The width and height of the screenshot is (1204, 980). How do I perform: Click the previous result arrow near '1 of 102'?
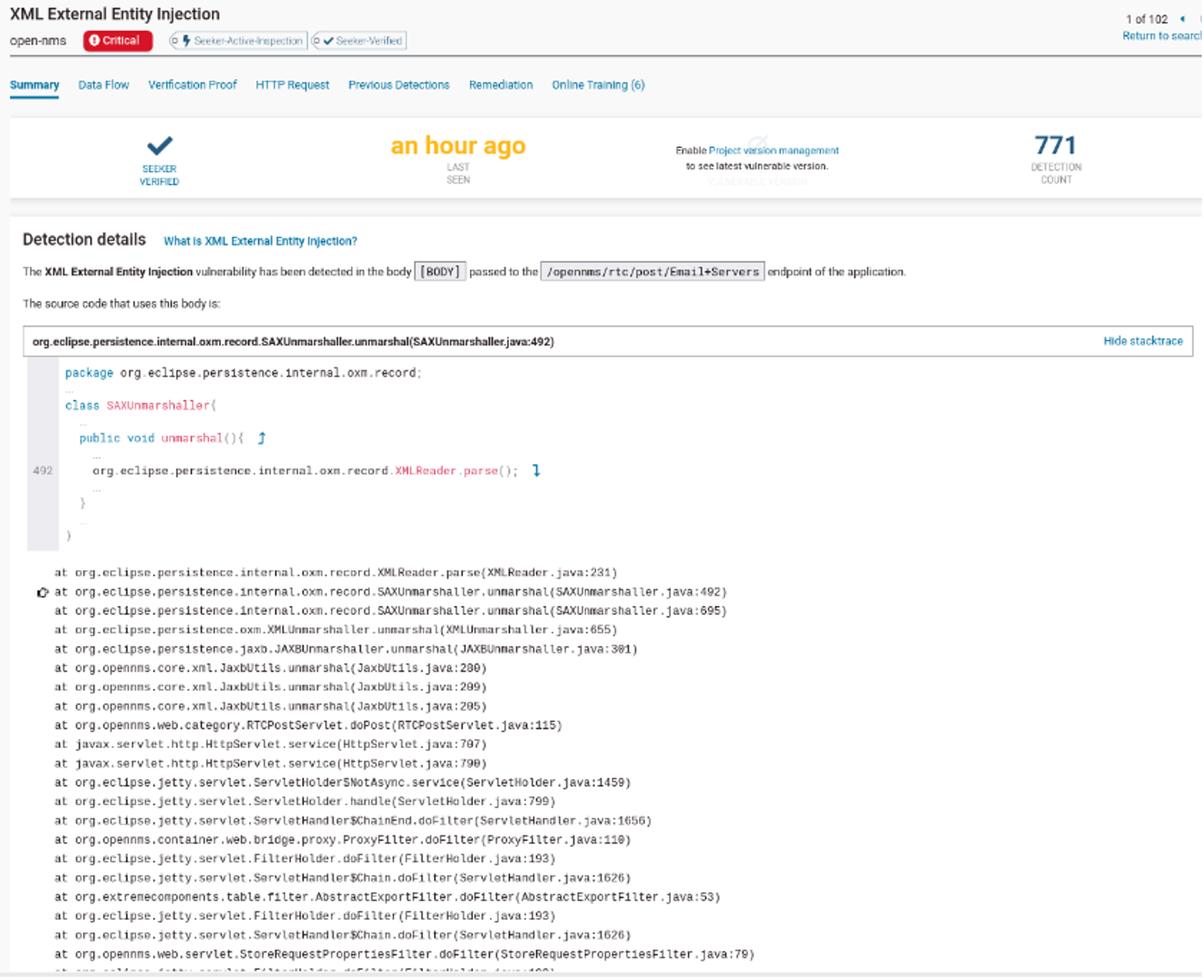pos(1182,19)
